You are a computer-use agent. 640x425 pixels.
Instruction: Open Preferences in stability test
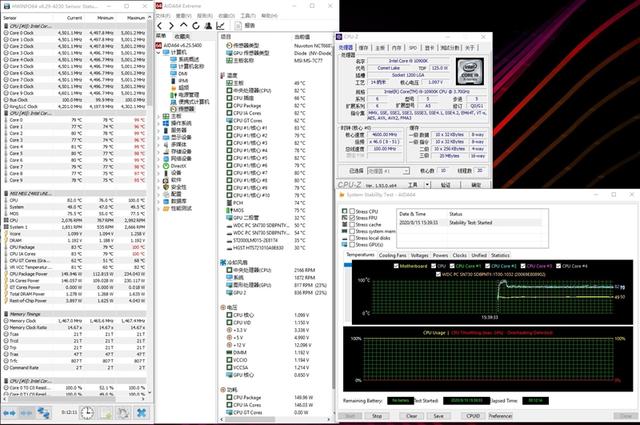point(500,416)
